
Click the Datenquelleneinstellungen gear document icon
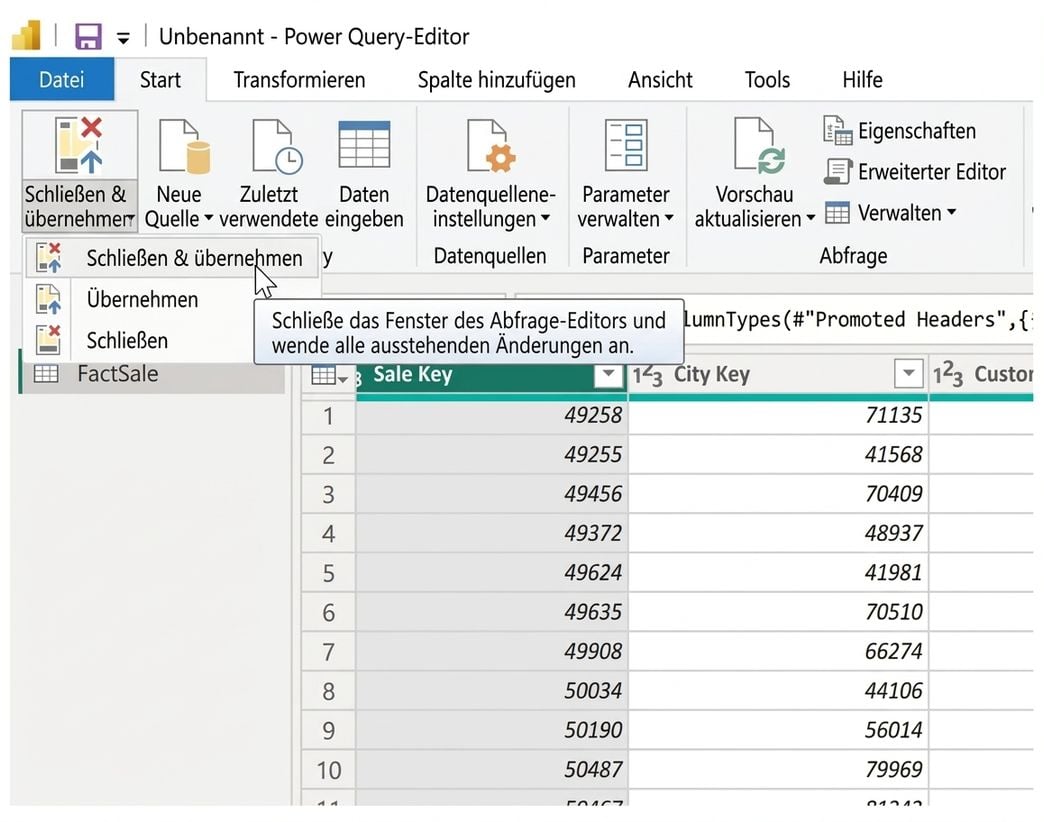coord(491,146)
